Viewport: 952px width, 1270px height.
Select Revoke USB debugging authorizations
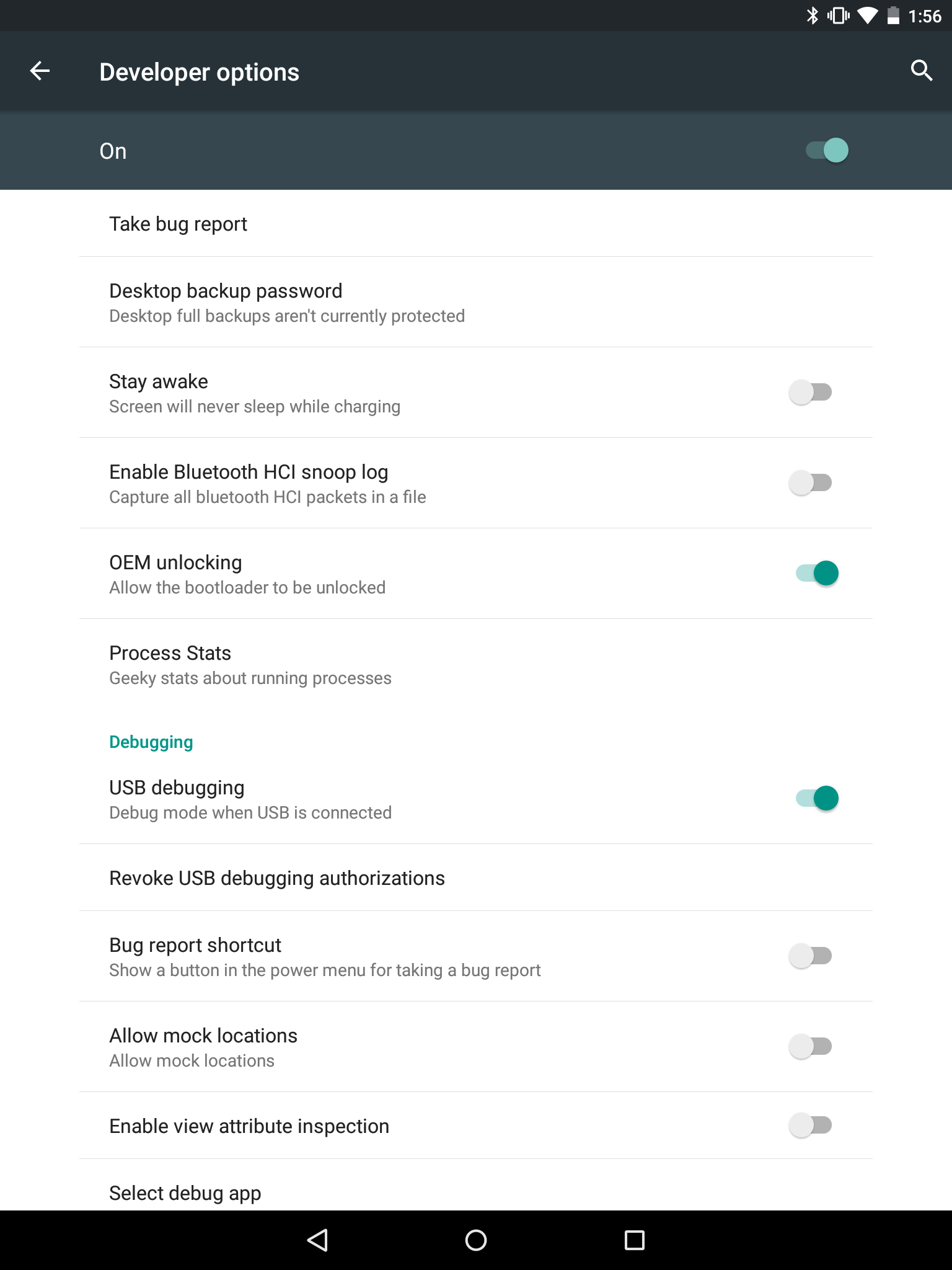click(476, 877)
